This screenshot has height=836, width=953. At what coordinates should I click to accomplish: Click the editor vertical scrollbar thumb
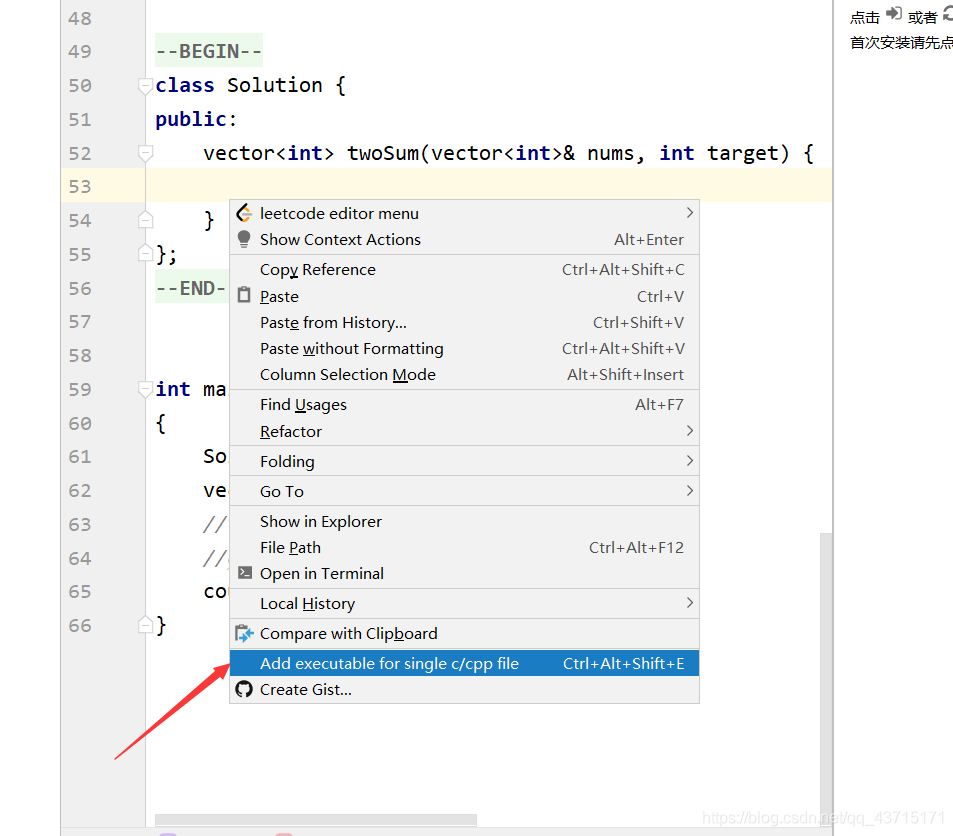[826, 677]
